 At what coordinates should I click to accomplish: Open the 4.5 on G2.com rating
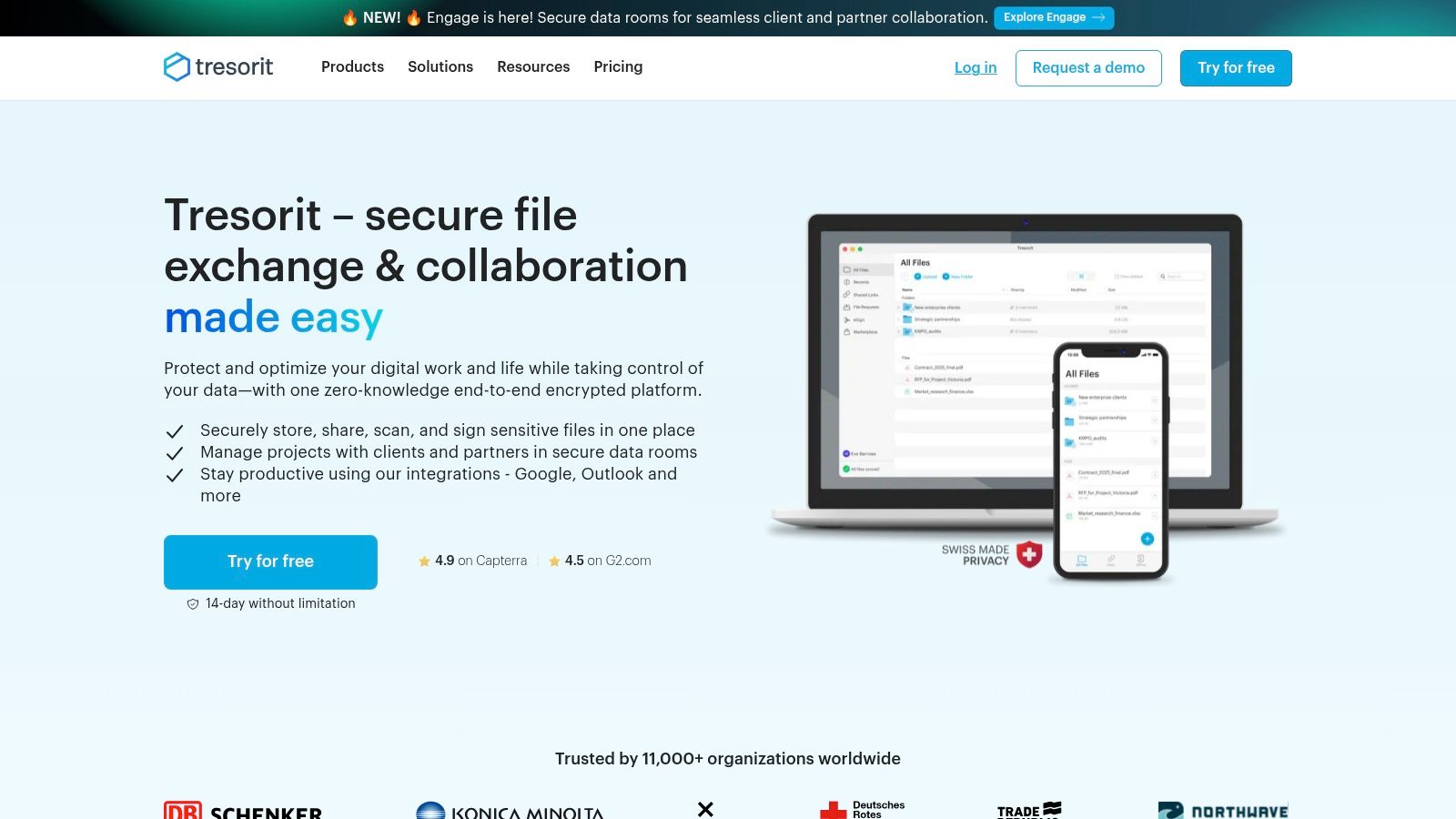coord(600,561)
